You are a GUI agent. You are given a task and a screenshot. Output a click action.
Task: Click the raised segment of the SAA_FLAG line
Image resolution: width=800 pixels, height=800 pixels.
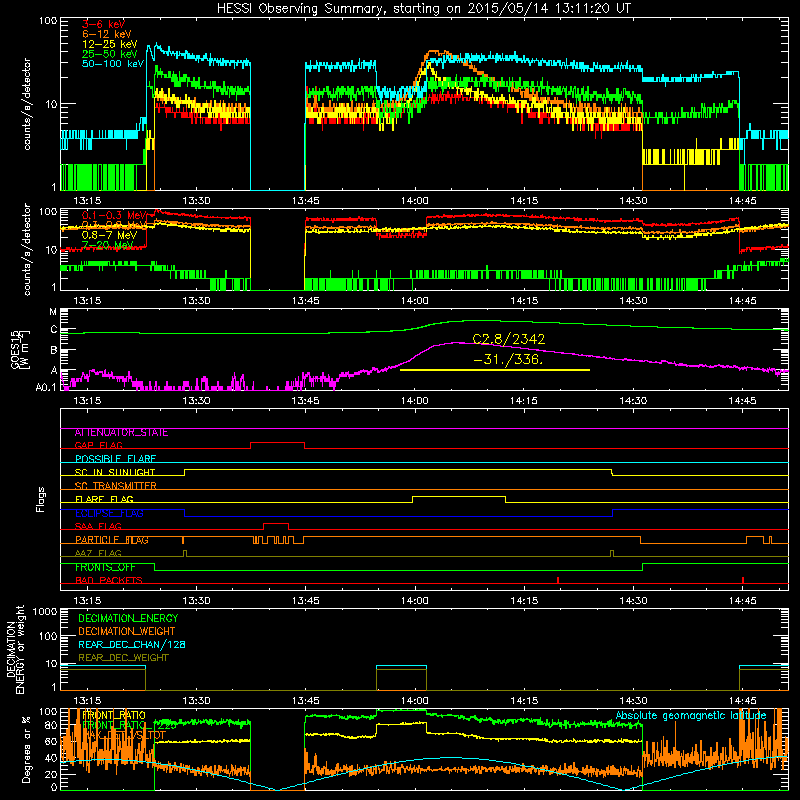coord(276,523)
